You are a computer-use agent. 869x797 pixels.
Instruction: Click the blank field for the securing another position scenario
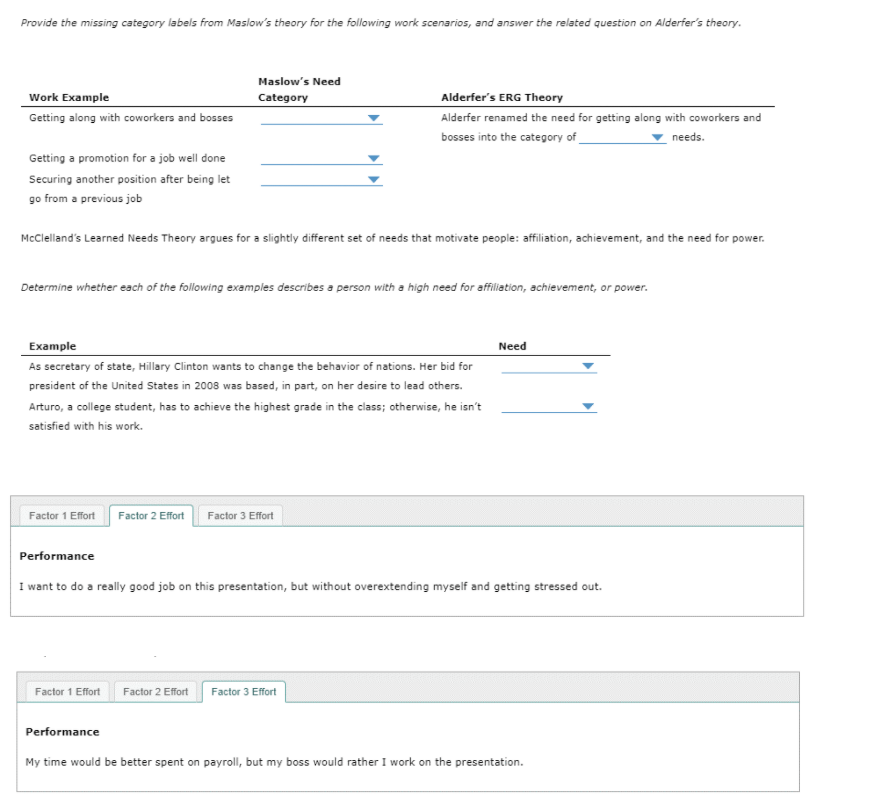(320, 177)
